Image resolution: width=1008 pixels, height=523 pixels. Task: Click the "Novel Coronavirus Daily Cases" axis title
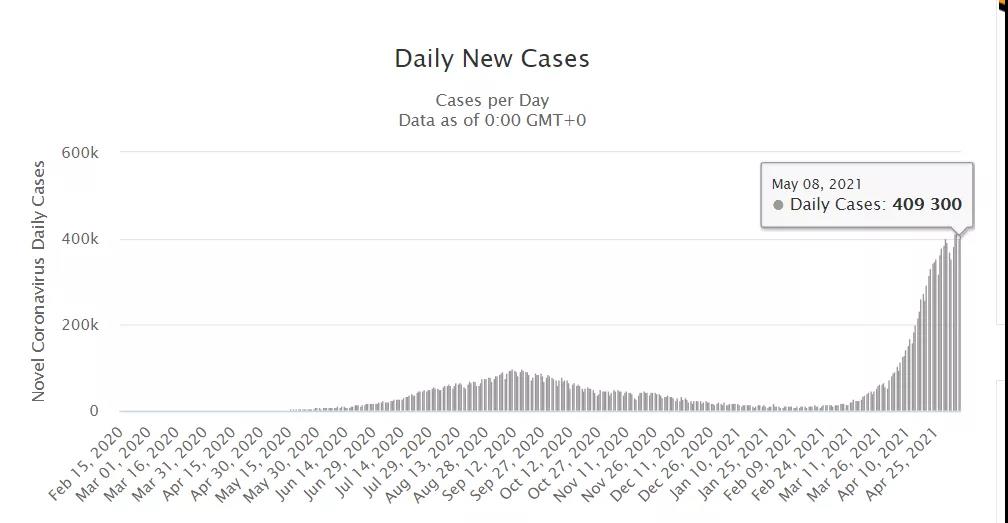point(39,281)
